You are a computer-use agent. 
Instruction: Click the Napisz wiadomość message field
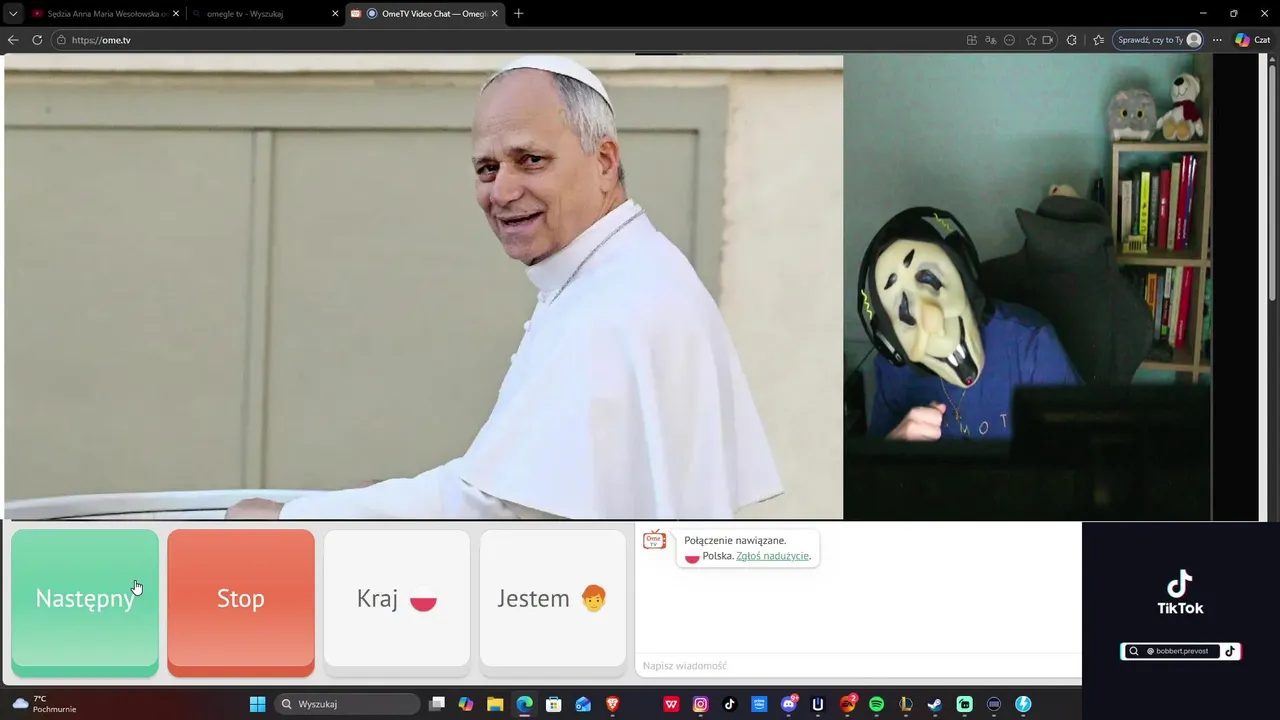pyautogui.click(x=858, y=666)
